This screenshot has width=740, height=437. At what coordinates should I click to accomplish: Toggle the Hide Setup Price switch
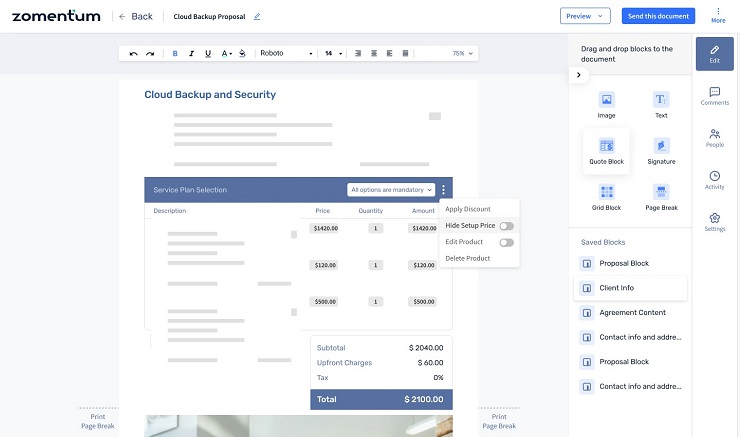pos(506,226)
